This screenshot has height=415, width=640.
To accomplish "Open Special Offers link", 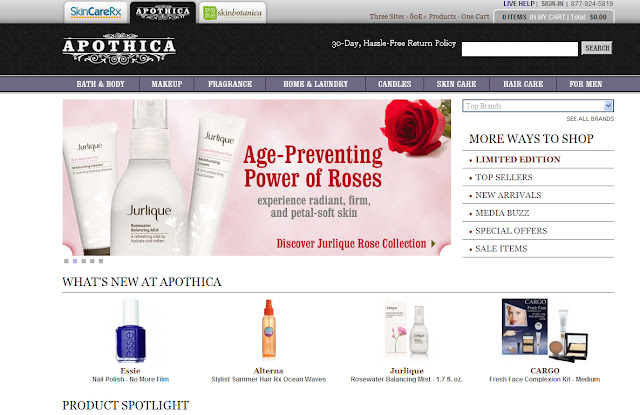I will tap(511, 231).
